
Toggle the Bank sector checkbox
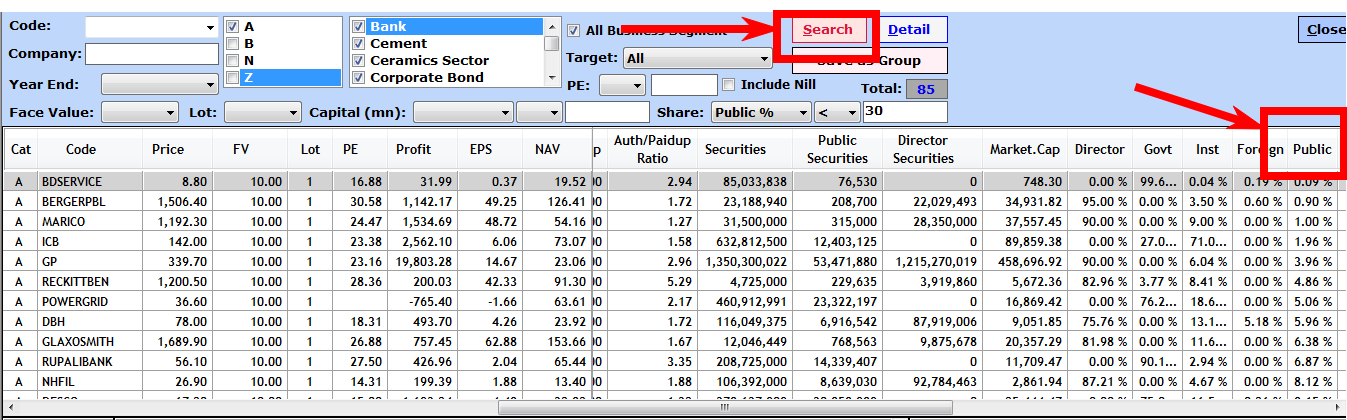point(360,27)
